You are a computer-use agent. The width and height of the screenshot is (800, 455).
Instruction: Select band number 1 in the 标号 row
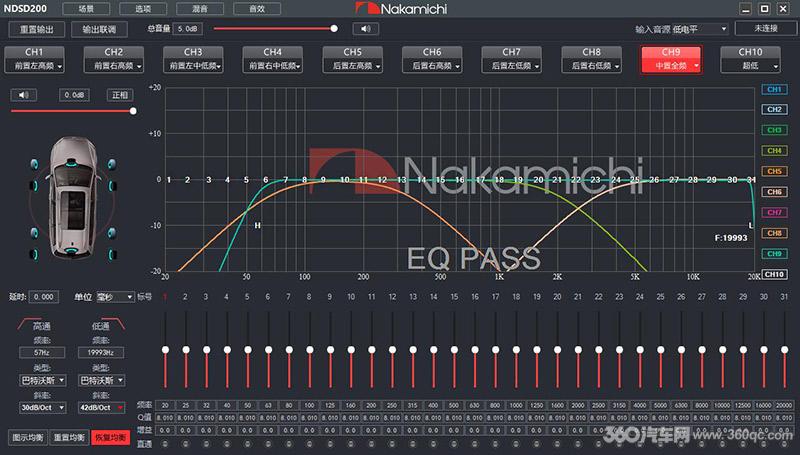(x=165, y=296)
